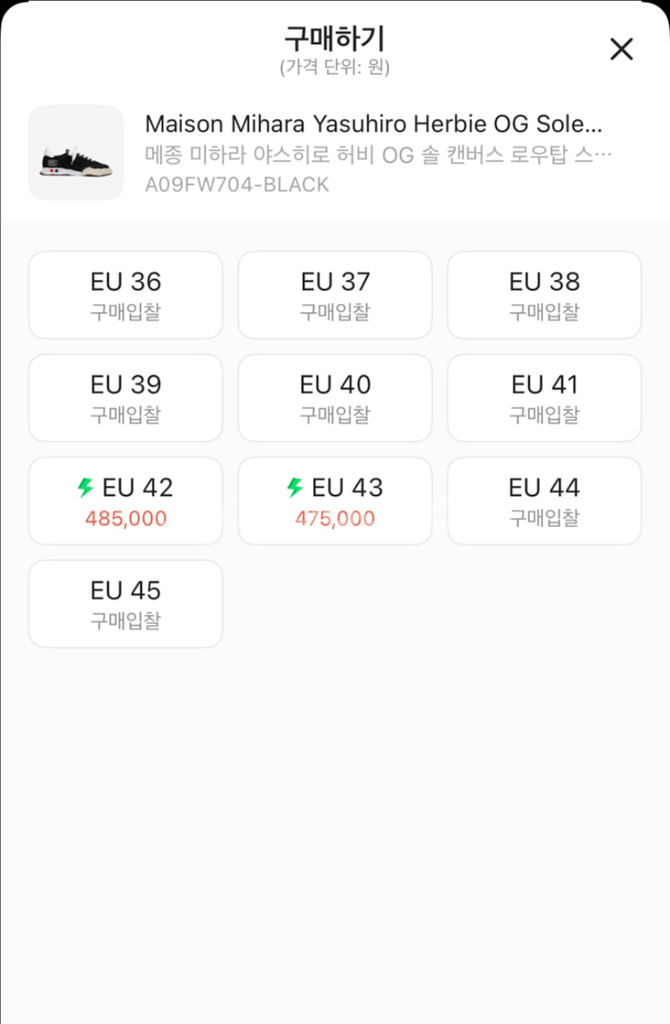
Task: Tap the sneaker product thumbnail
Action: click(76, 153)
